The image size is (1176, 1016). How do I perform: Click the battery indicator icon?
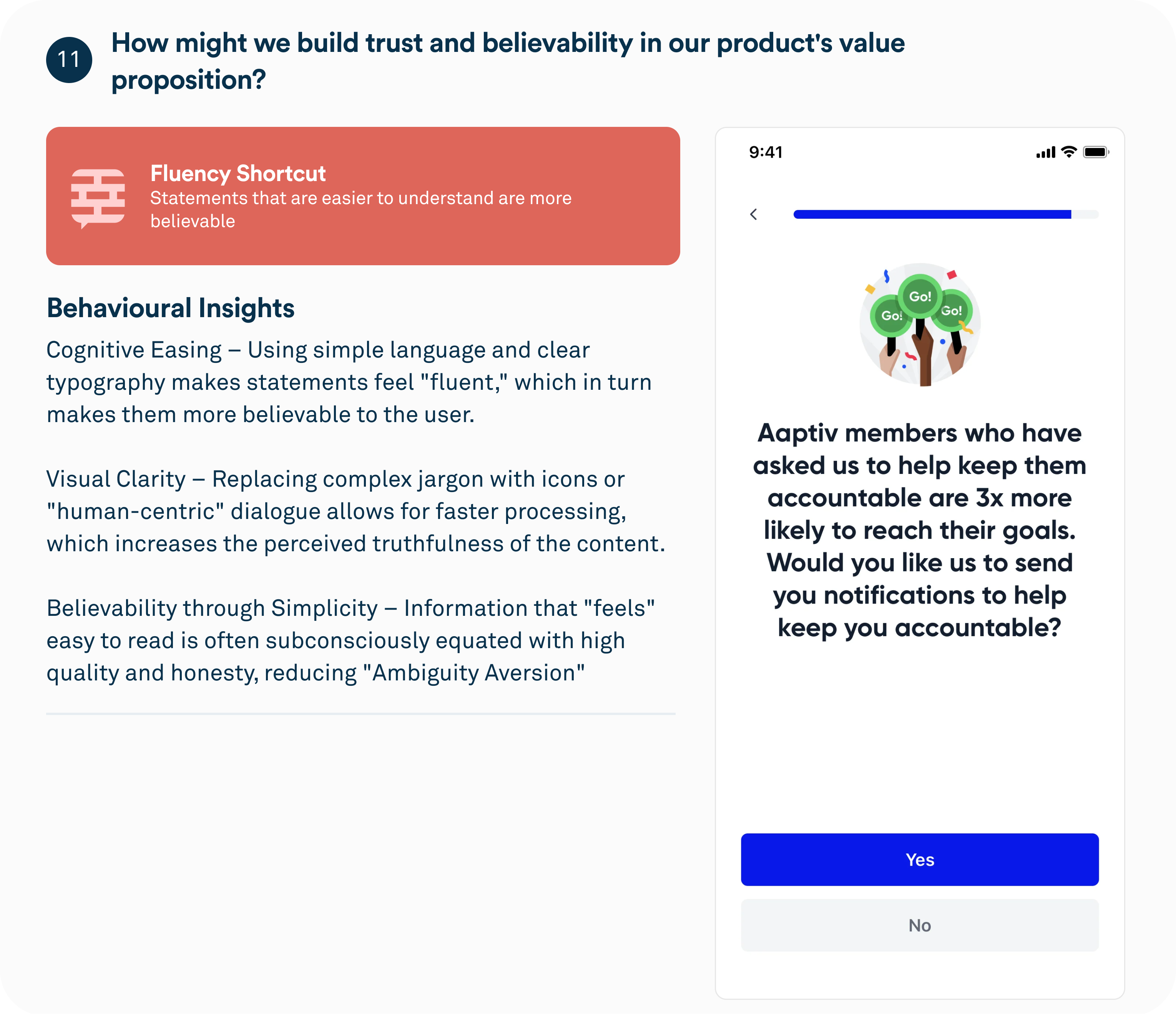coord(1095,152)
